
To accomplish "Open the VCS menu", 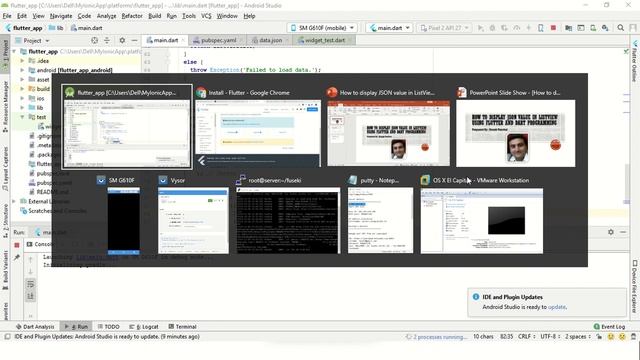I will coord(206,16).
